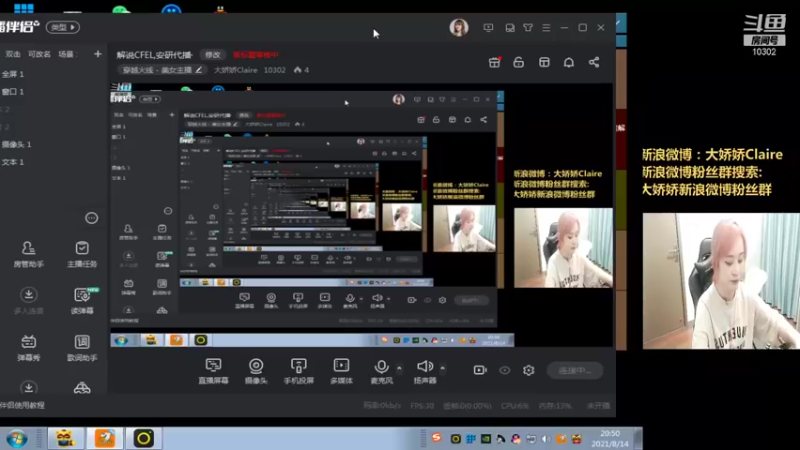Open the settings gear in the bottom toolbar
Image resolution: width=800 pixels, height=450 pixels.
click(529, 370)
